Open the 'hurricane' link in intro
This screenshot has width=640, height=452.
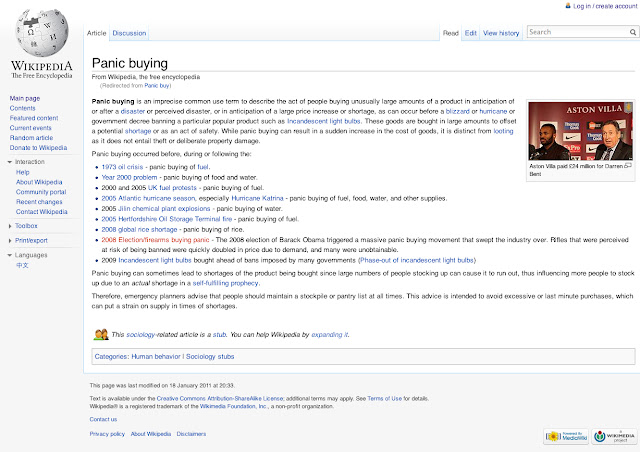click(493, 111)
